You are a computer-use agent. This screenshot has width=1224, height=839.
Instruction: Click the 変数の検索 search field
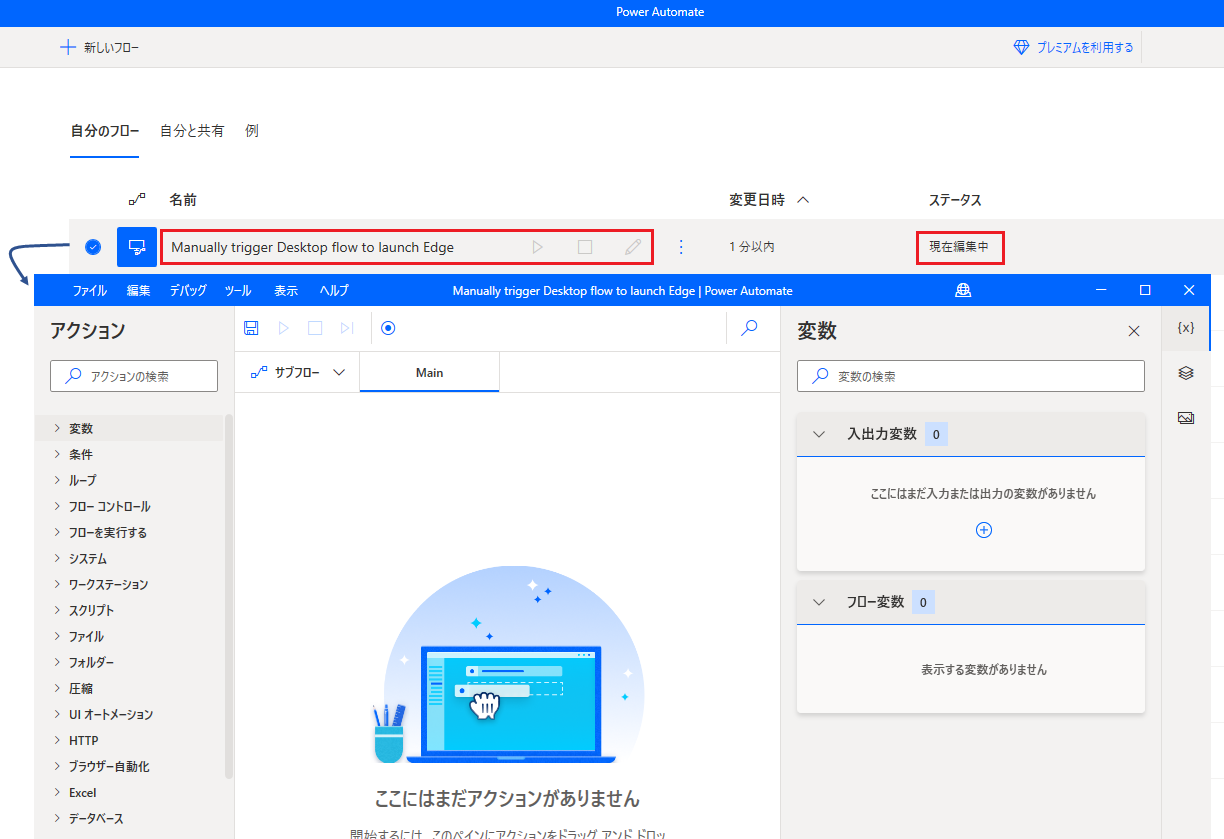971,376
